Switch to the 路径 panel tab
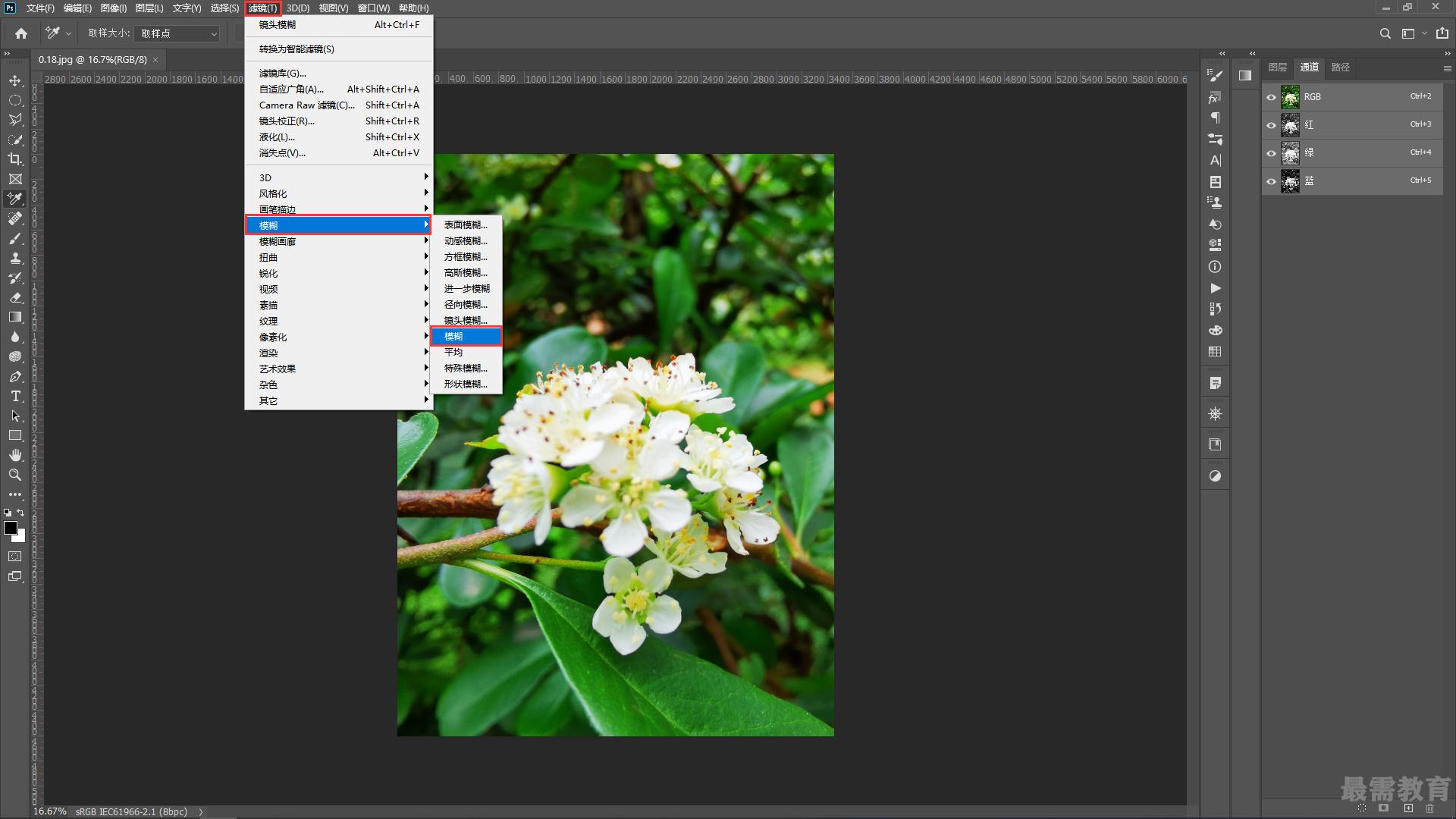The width and height of the screenshot is (1456, 819). (1341, 67)
